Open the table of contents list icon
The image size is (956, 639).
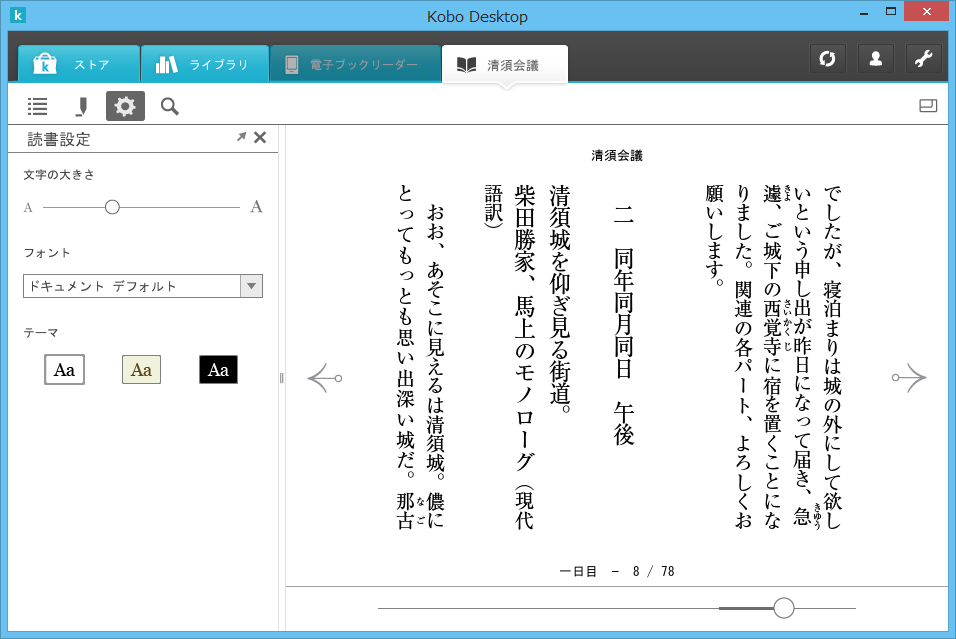[x=37, y=106]
